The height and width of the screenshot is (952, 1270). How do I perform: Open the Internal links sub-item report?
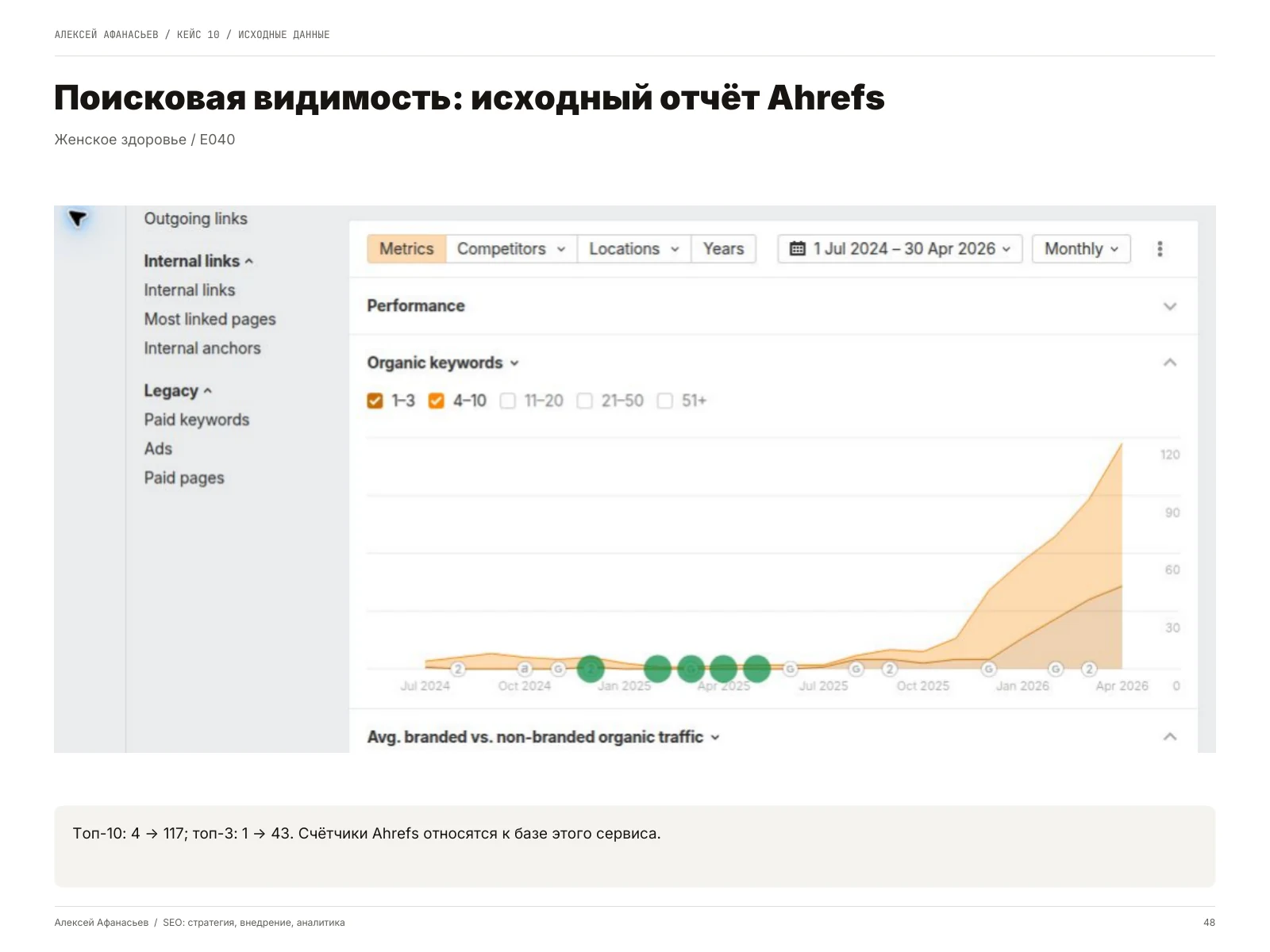pyautogui.click(x=189, y=290)
